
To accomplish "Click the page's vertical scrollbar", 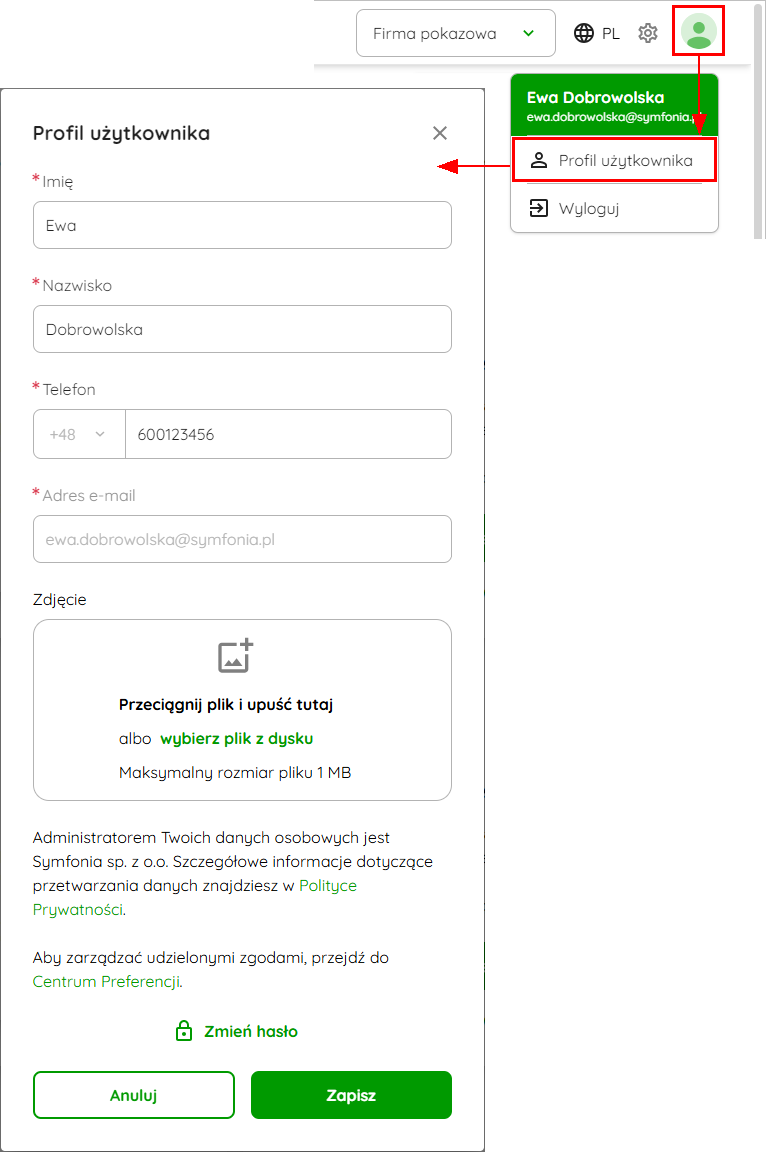I will pos(759,121).
